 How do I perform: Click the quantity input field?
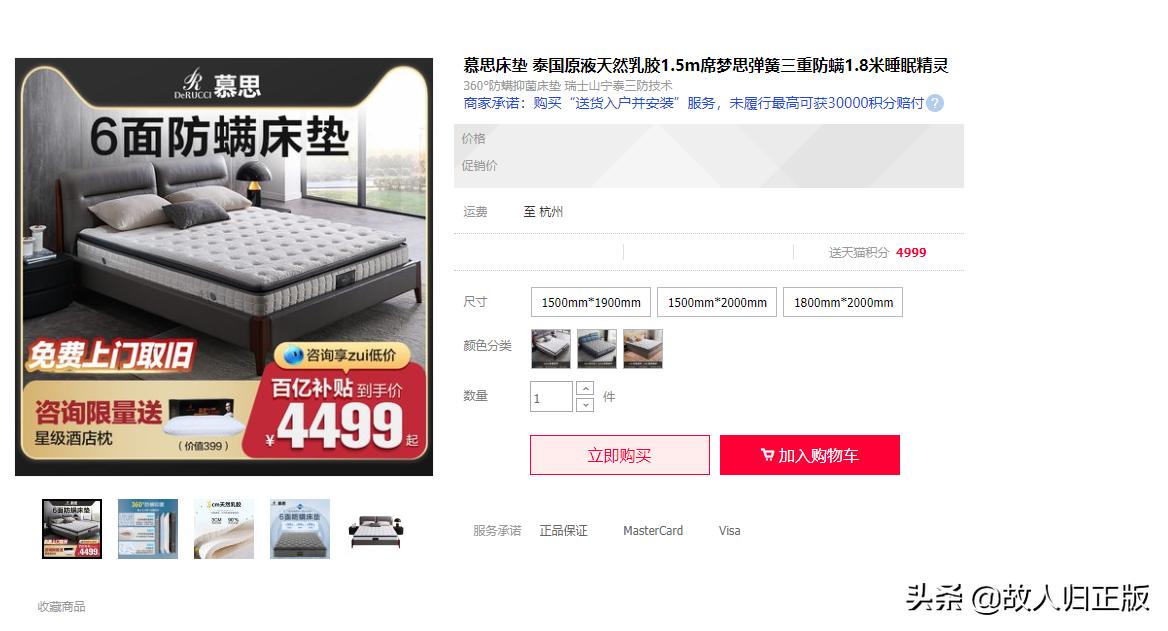point(550,397)
